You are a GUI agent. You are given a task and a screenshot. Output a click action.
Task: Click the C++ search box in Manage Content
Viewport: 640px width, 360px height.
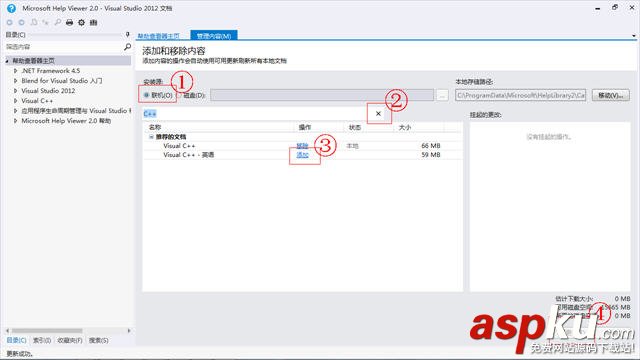(257, 113)
